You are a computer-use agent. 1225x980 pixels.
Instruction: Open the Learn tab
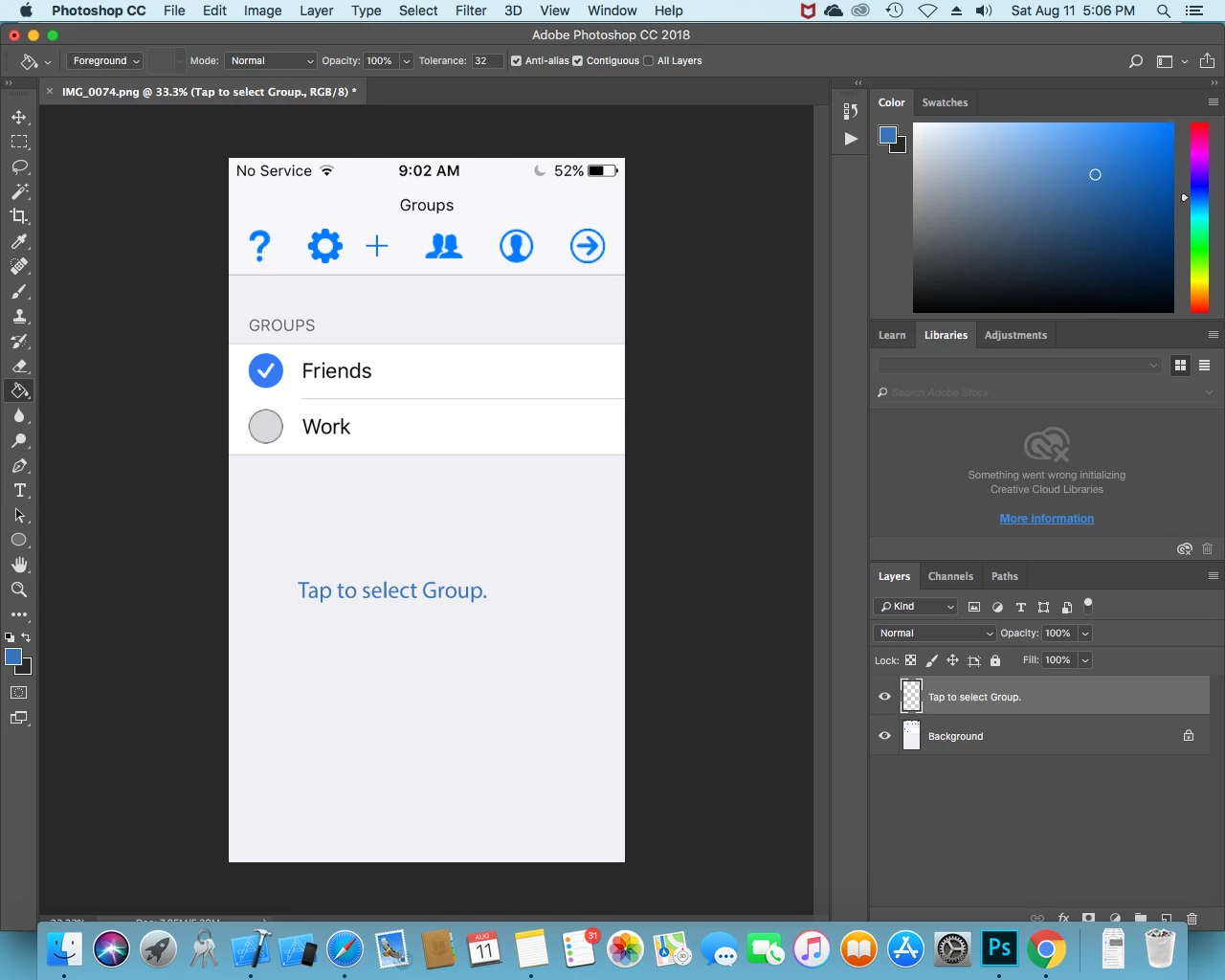[x=892, y=335]
